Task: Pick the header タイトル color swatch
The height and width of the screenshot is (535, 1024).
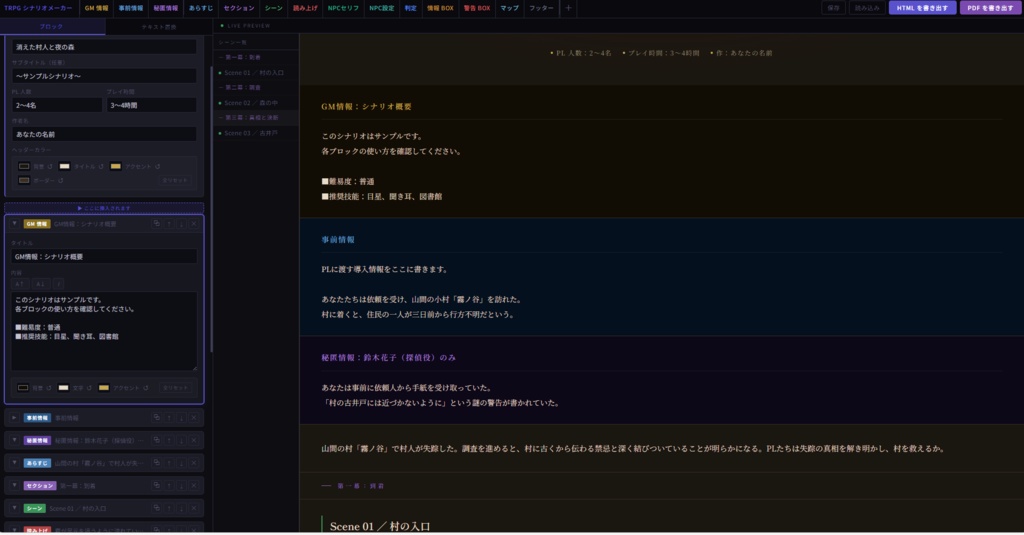Action: point(65,167)
